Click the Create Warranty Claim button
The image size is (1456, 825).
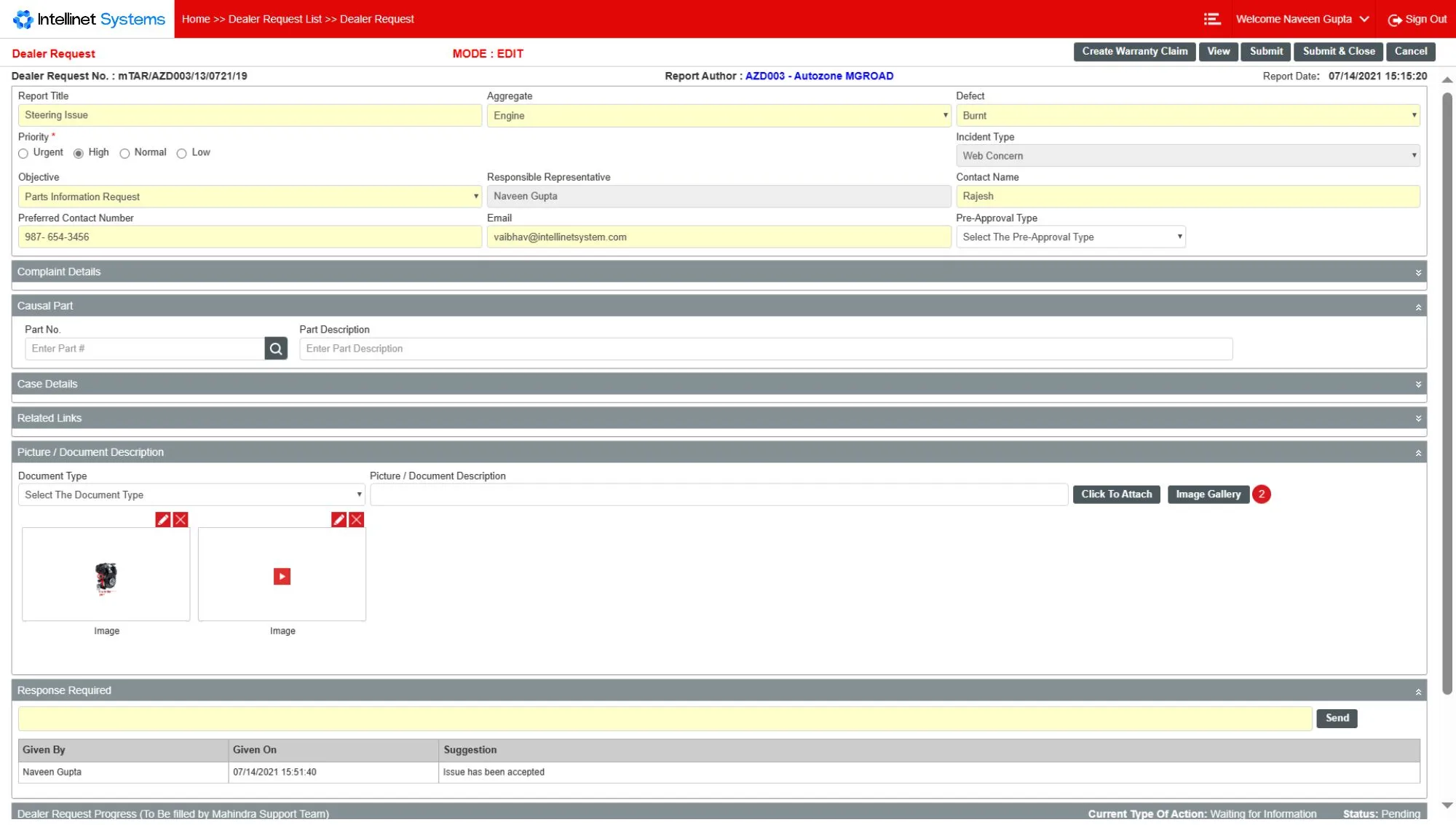(1133, 52)
